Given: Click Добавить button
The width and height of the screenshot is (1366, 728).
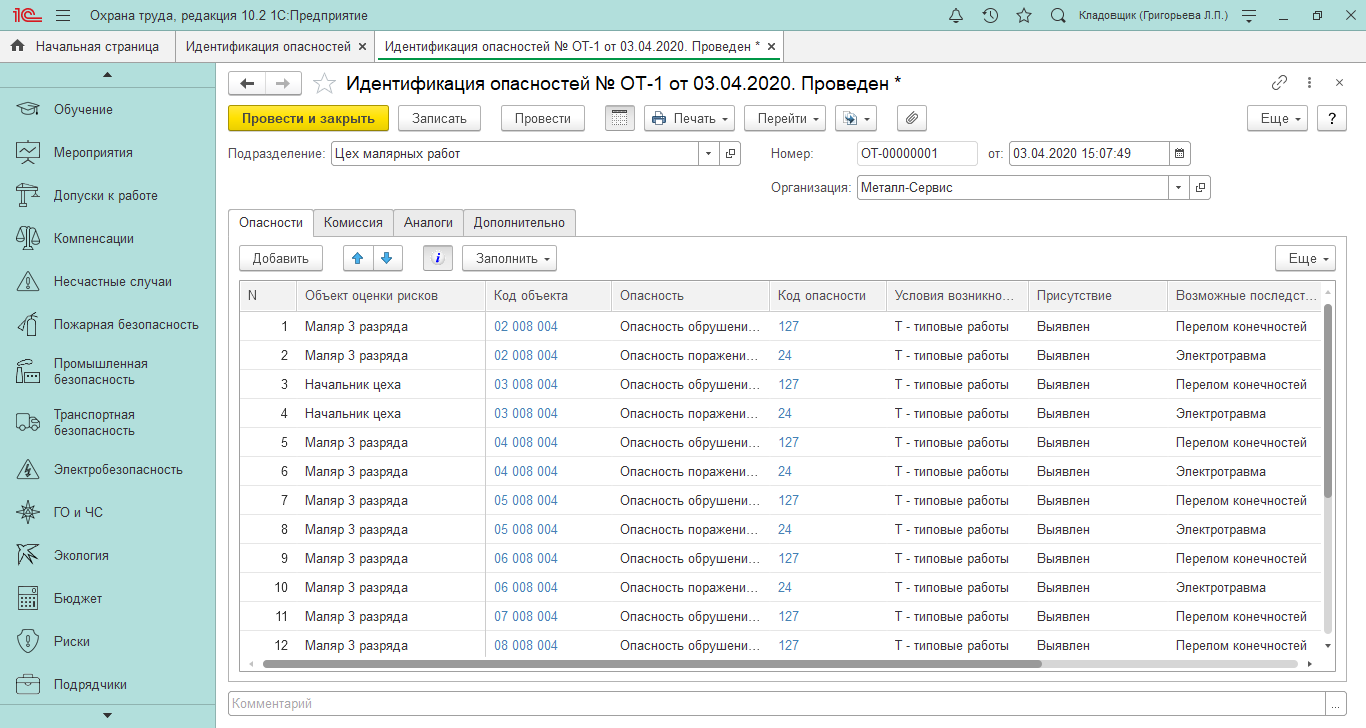Looking at the screenshot, I should pos(281,258).
